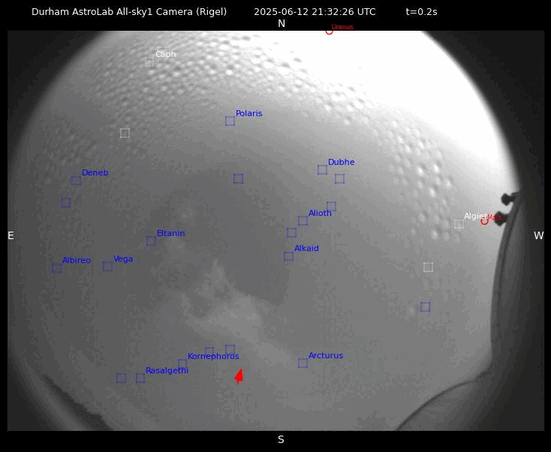Click the S compass direction label

pos(281,439)
